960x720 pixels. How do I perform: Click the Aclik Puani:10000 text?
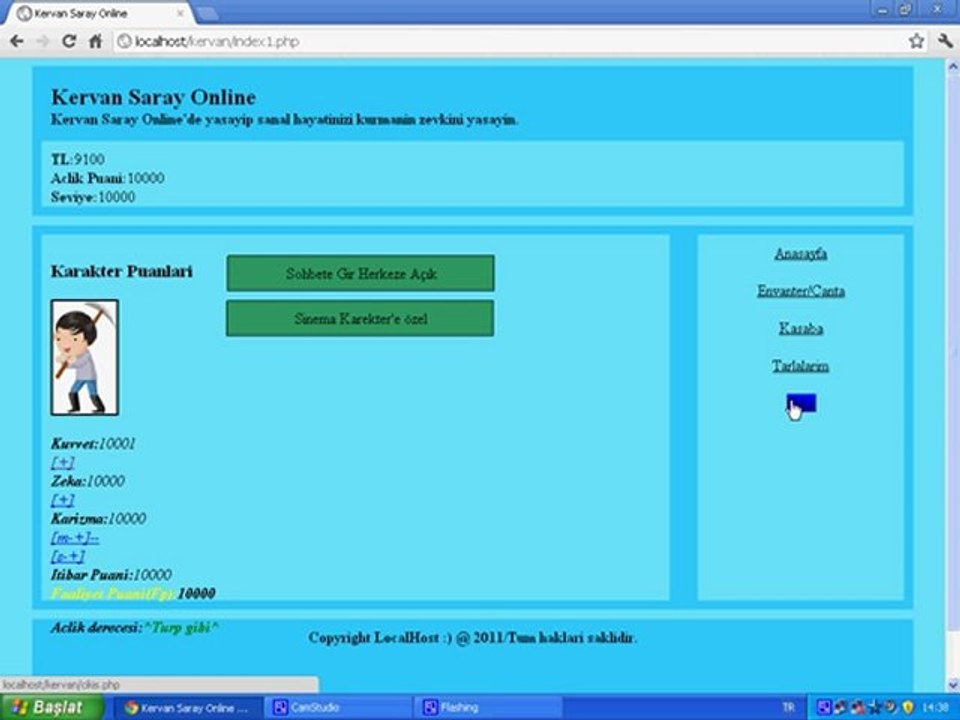tap(107, 178)
